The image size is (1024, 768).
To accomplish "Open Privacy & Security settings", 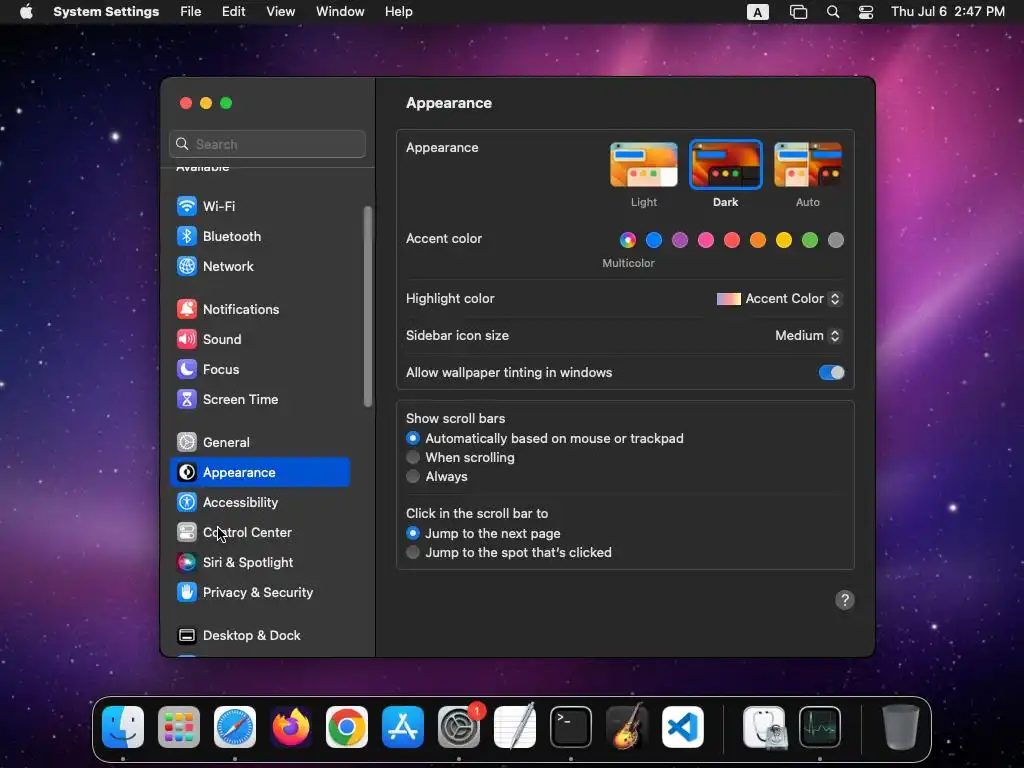I will click(260, 593).
